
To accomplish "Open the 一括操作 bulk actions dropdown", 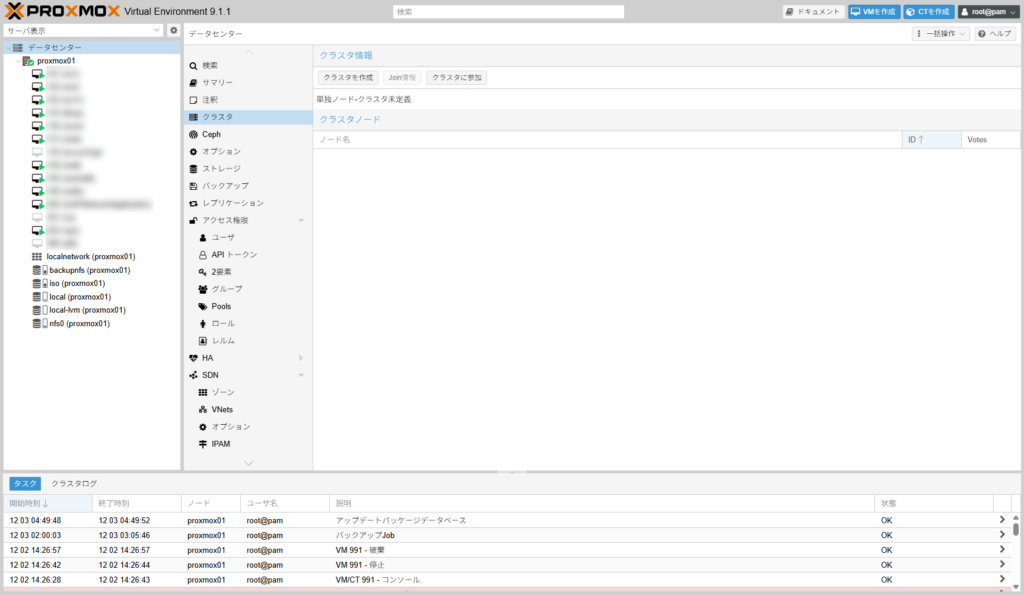I will (941, 34).
